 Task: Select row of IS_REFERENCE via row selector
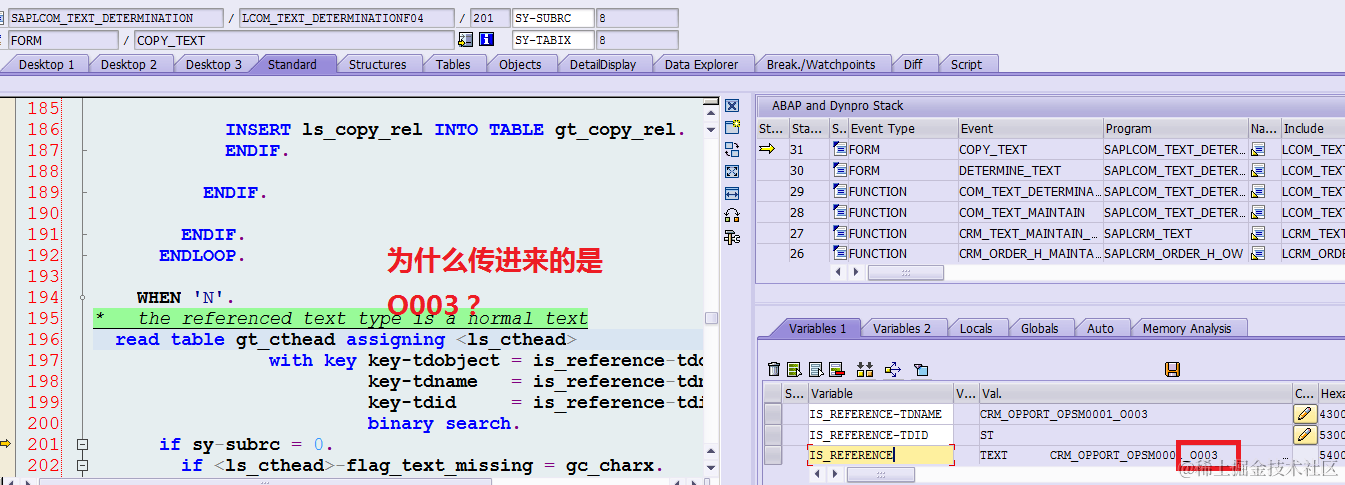point(773,455)
